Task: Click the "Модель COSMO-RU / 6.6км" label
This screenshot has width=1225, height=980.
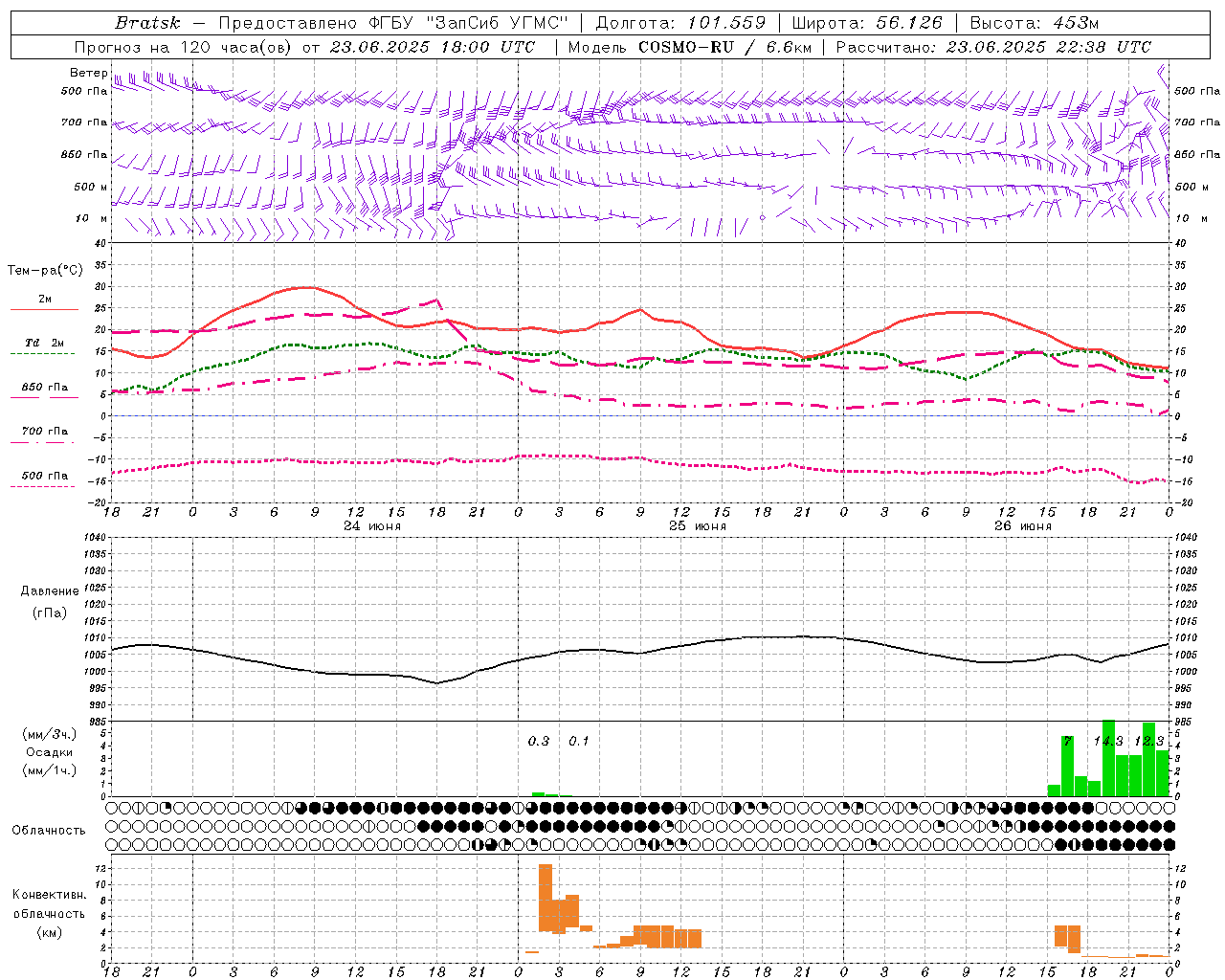Action: (689, 47)
